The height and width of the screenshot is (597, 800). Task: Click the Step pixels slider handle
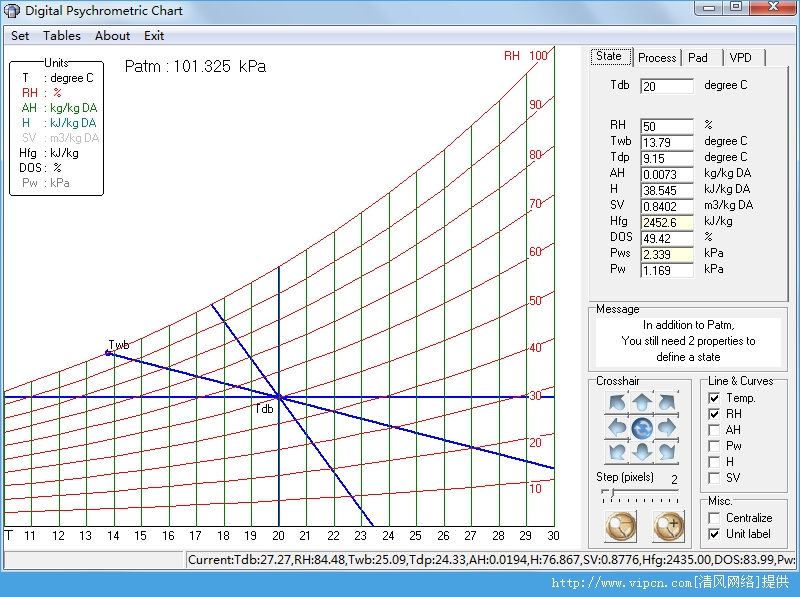tap(611, 490)
